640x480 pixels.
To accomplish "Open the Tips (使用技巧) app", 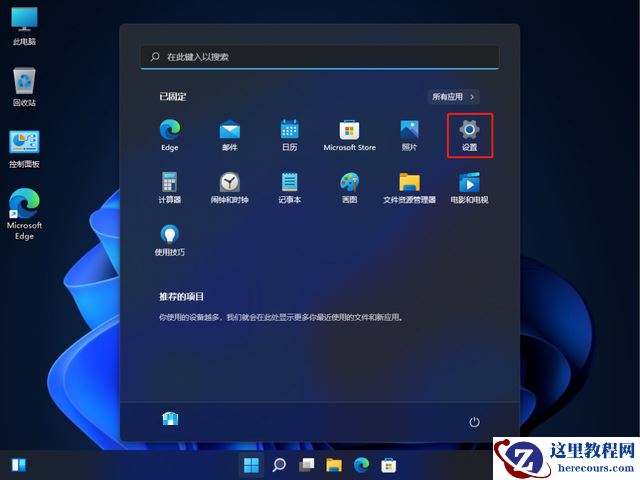I will click(x=170, y=240).
